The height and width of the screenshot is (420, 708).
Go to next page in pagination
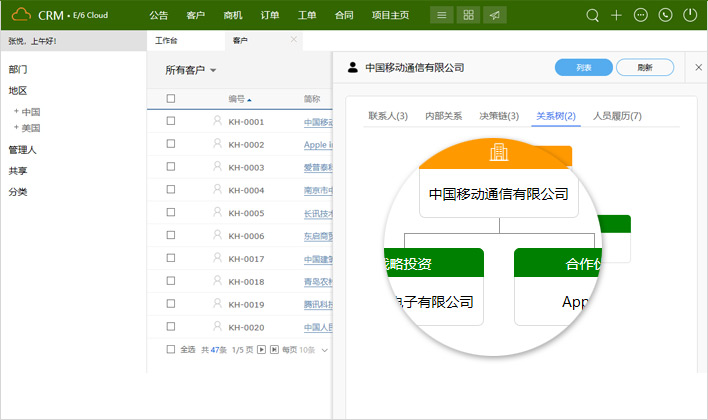coord(262,350)
